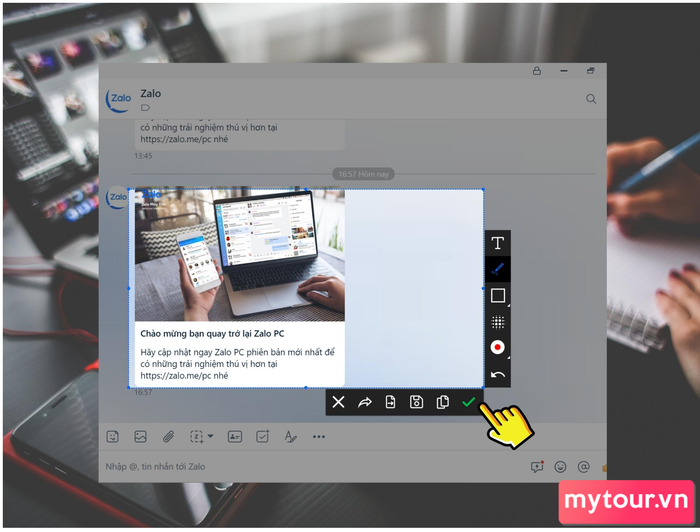Click the lock icon in title bar
The width and height of the screenshot is (700, 532).
[x=537, y=71]
